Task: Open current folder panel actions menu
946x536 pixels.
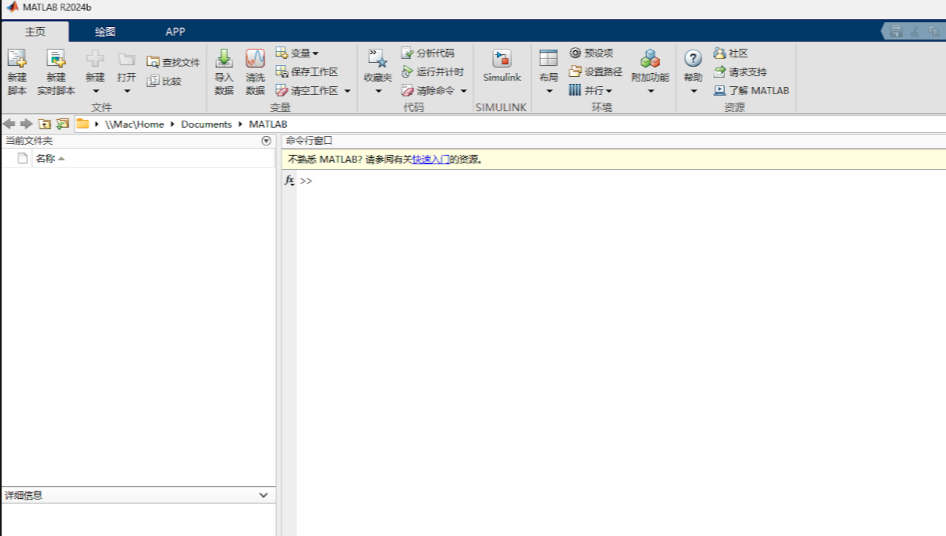Action: coord(266,141)
